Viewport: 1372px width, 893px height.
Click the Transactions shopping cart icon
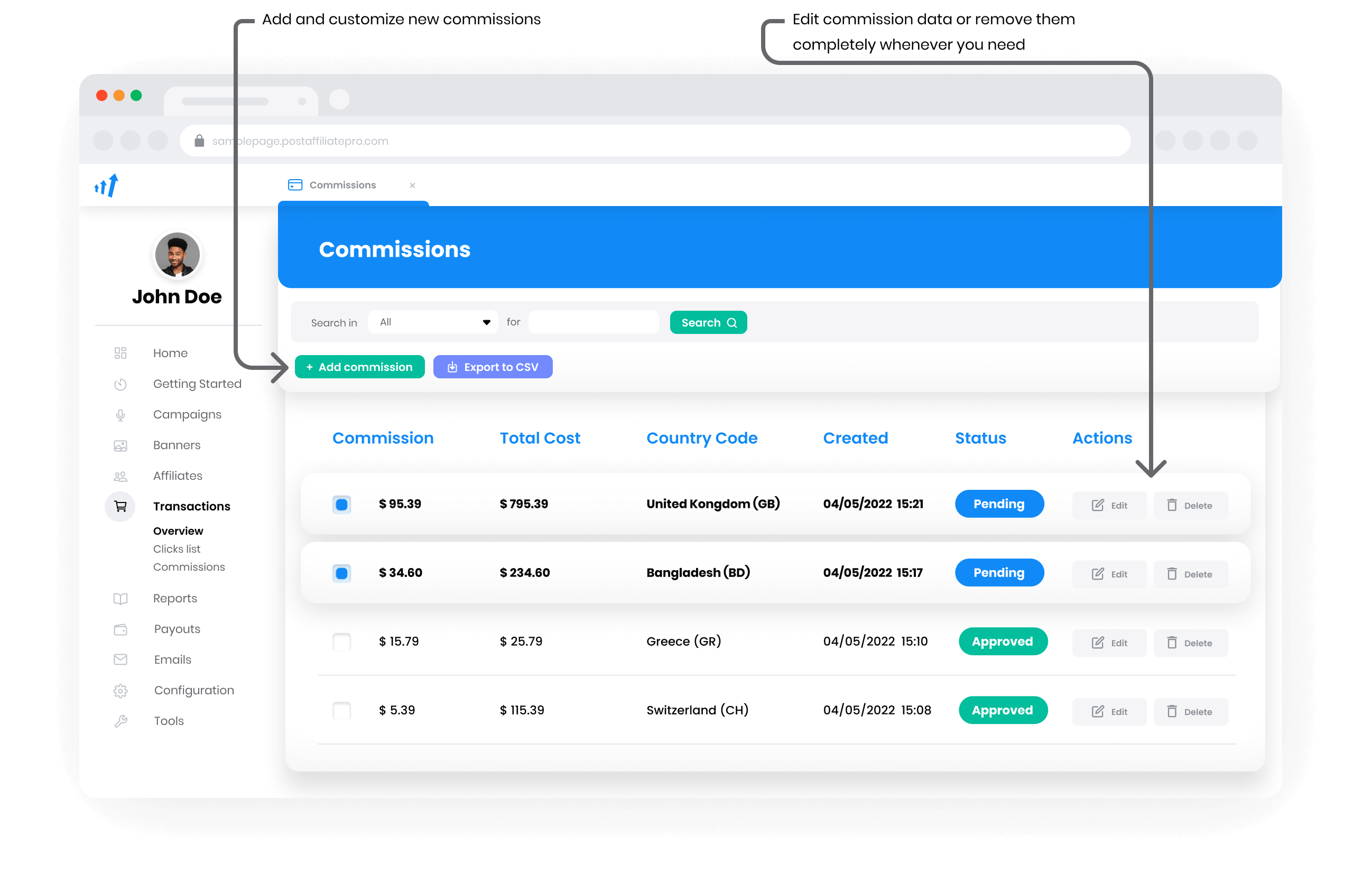point(120,506)
